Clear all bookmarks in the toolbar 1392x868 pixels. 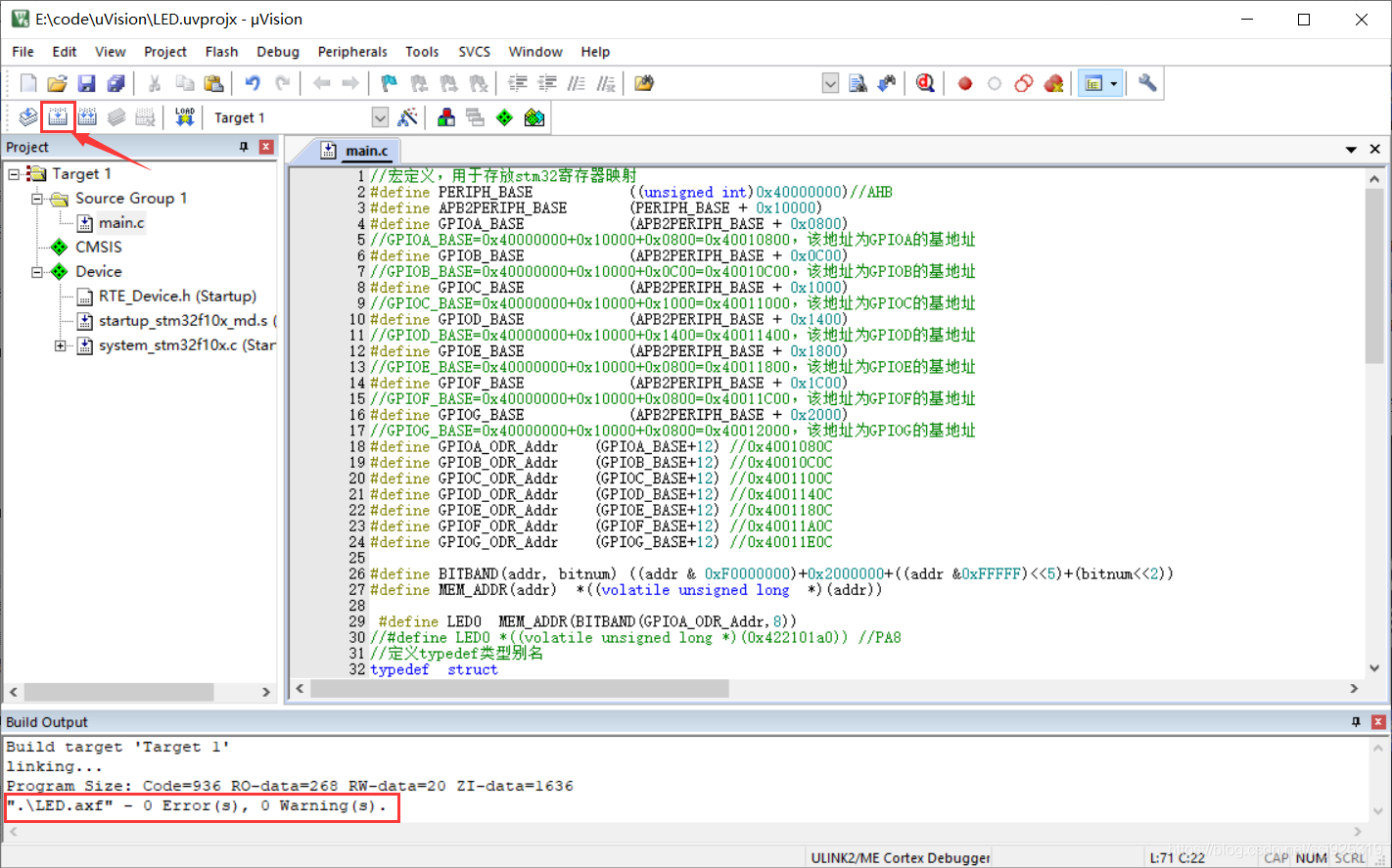click(x=479, y=83)
